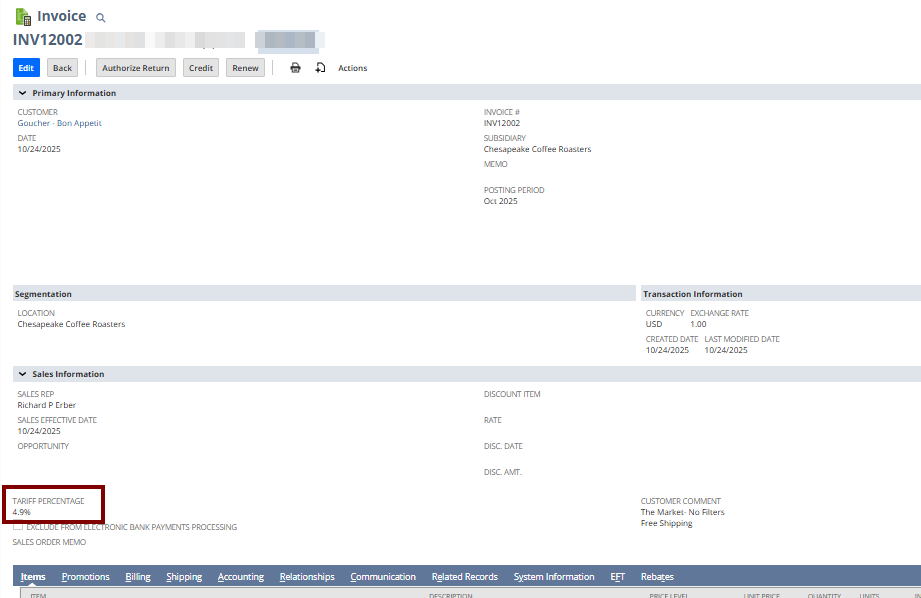Select the Related Records tab
Screen dimensions: 921x598
click(464, 577)
